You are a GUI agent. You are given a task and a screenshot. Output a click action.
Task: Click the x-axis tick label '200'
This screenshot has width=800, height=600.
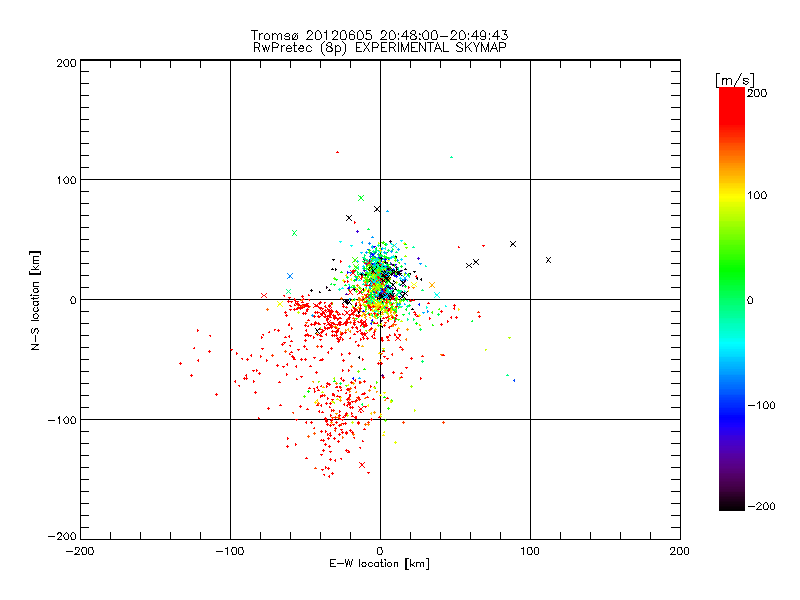tap(680, 551)
